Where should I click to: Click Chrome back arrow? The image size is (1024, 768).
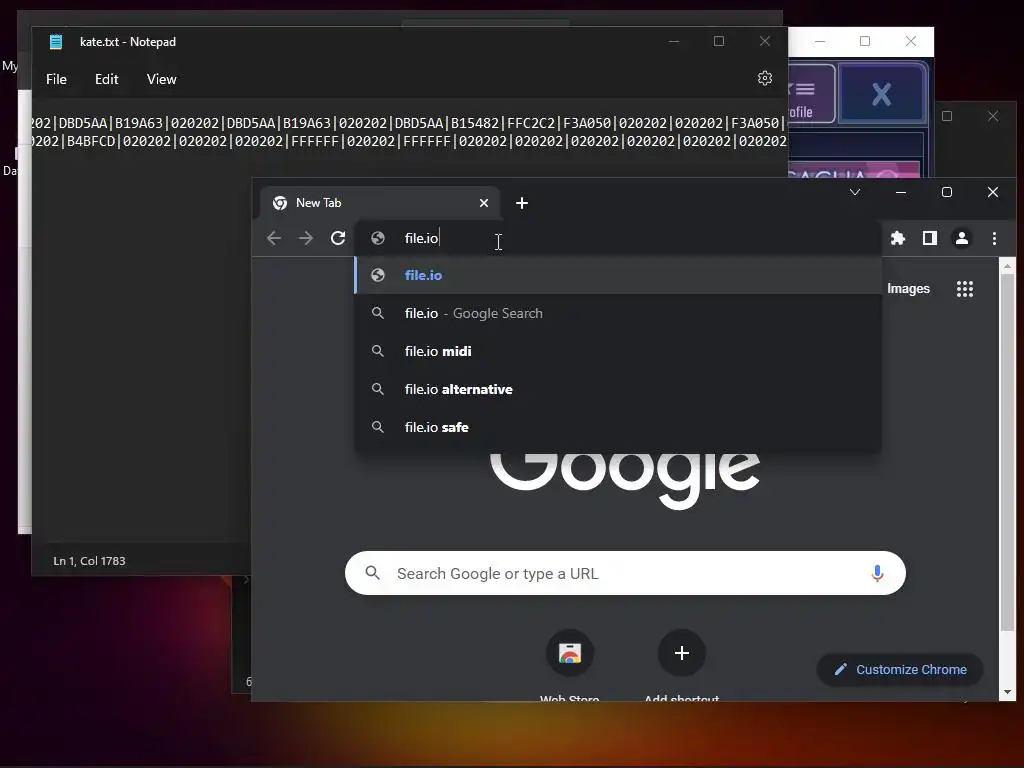[x=274, y=238]
